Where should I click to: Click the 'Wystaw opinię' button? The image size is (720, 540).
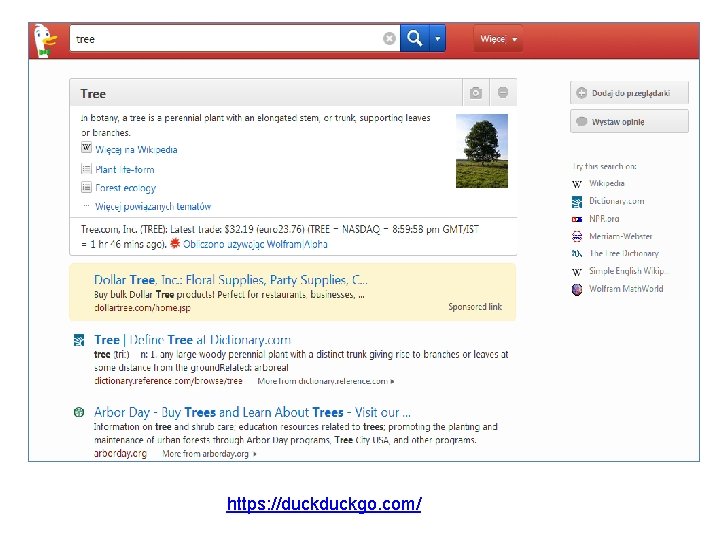pyautogui.click(x=629, y=122)
